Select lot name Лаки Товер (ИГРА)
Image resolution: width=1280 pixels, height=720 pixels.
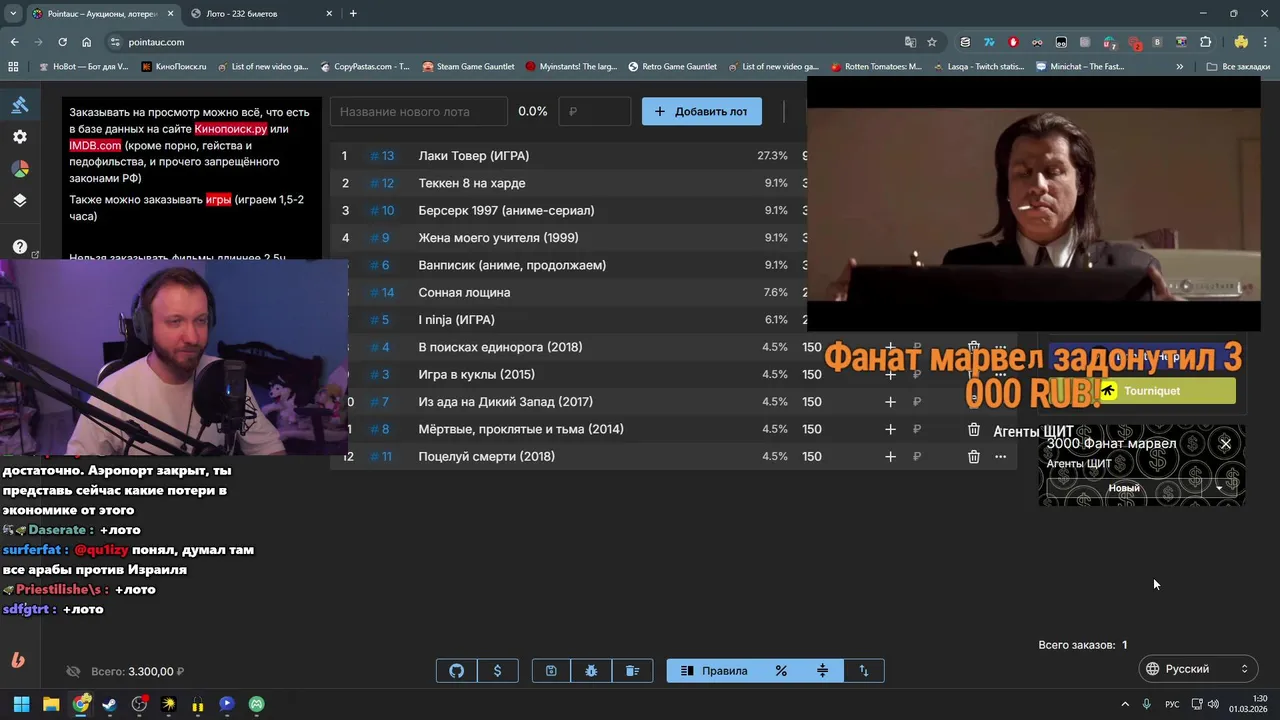474,156
